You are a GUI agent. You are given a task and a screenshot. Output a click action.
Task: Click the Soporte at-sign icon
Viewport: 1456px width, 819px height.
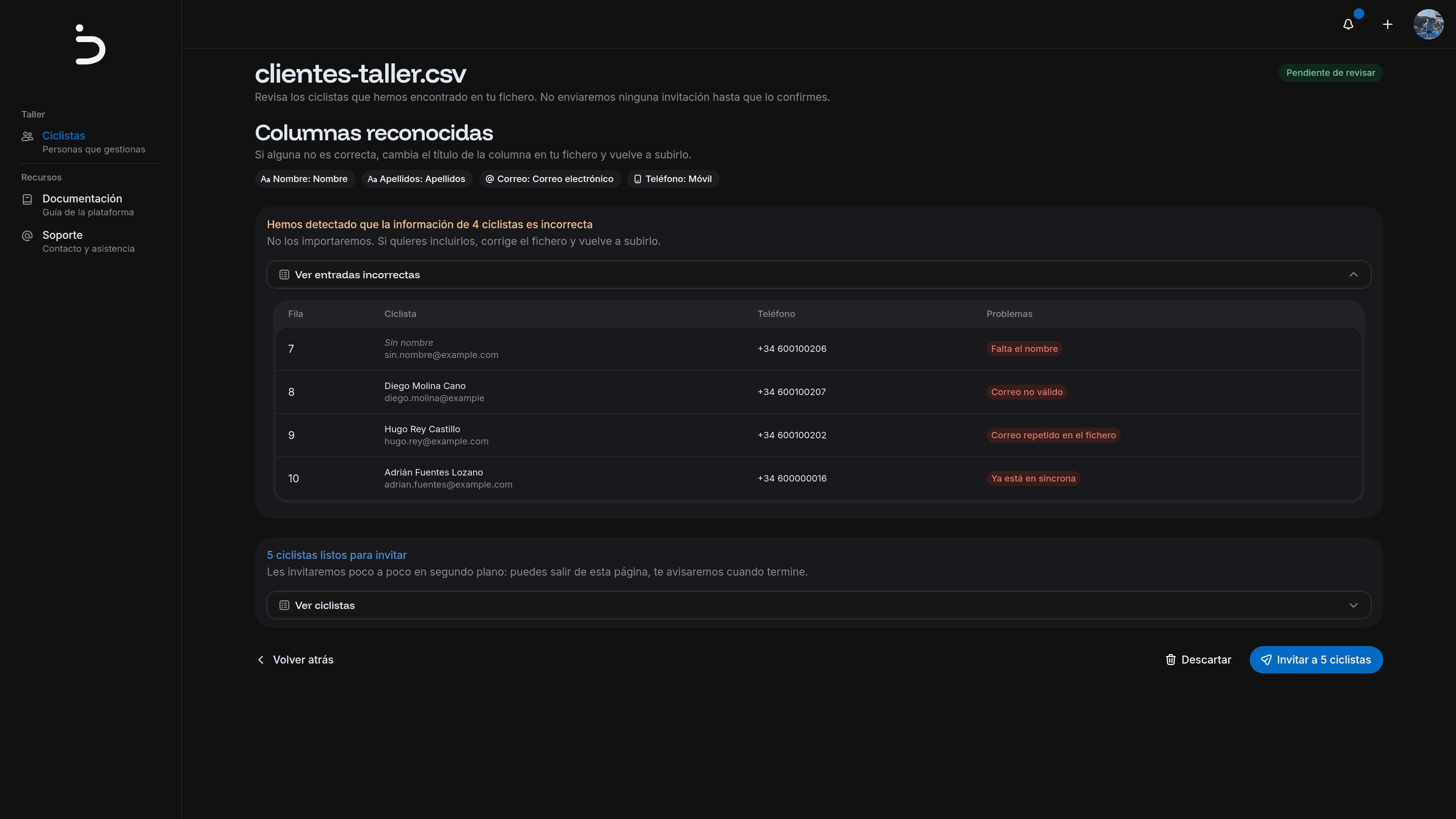[x=27, y=236]
